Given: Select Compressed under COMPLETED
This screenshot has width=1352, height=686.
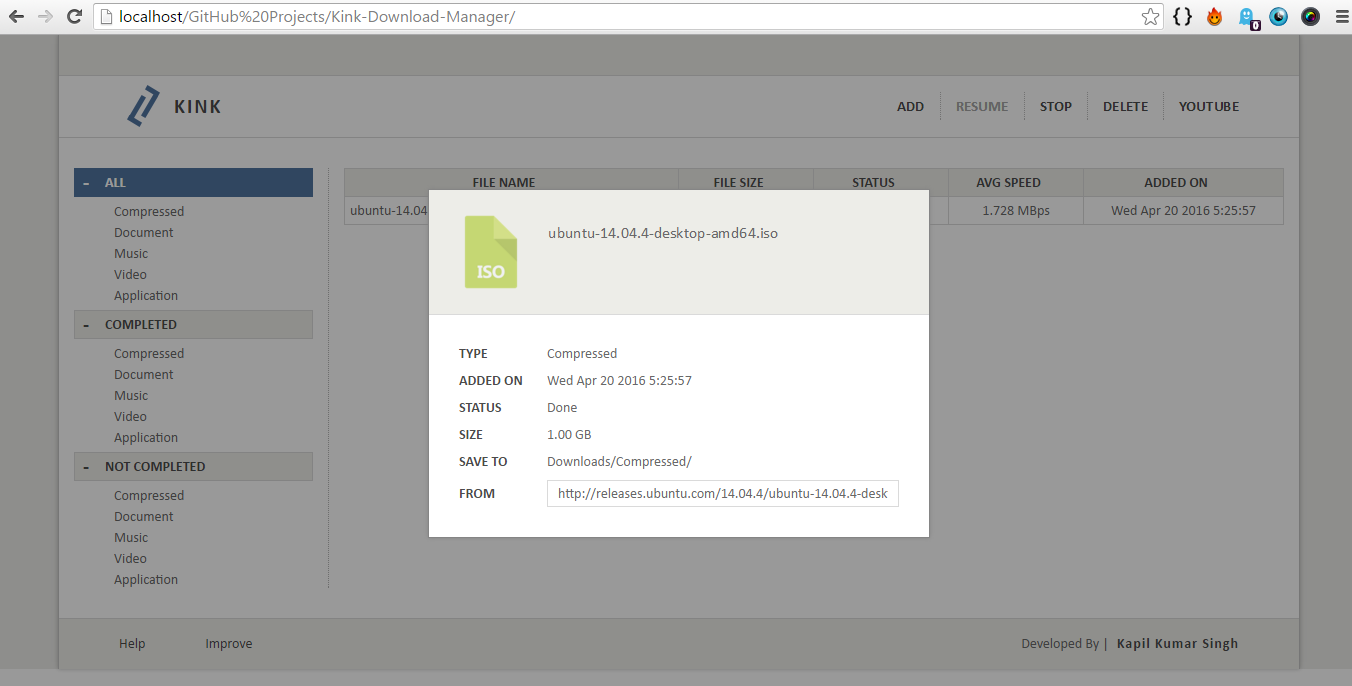Looking at the screenshot, I should click(149, 353).
